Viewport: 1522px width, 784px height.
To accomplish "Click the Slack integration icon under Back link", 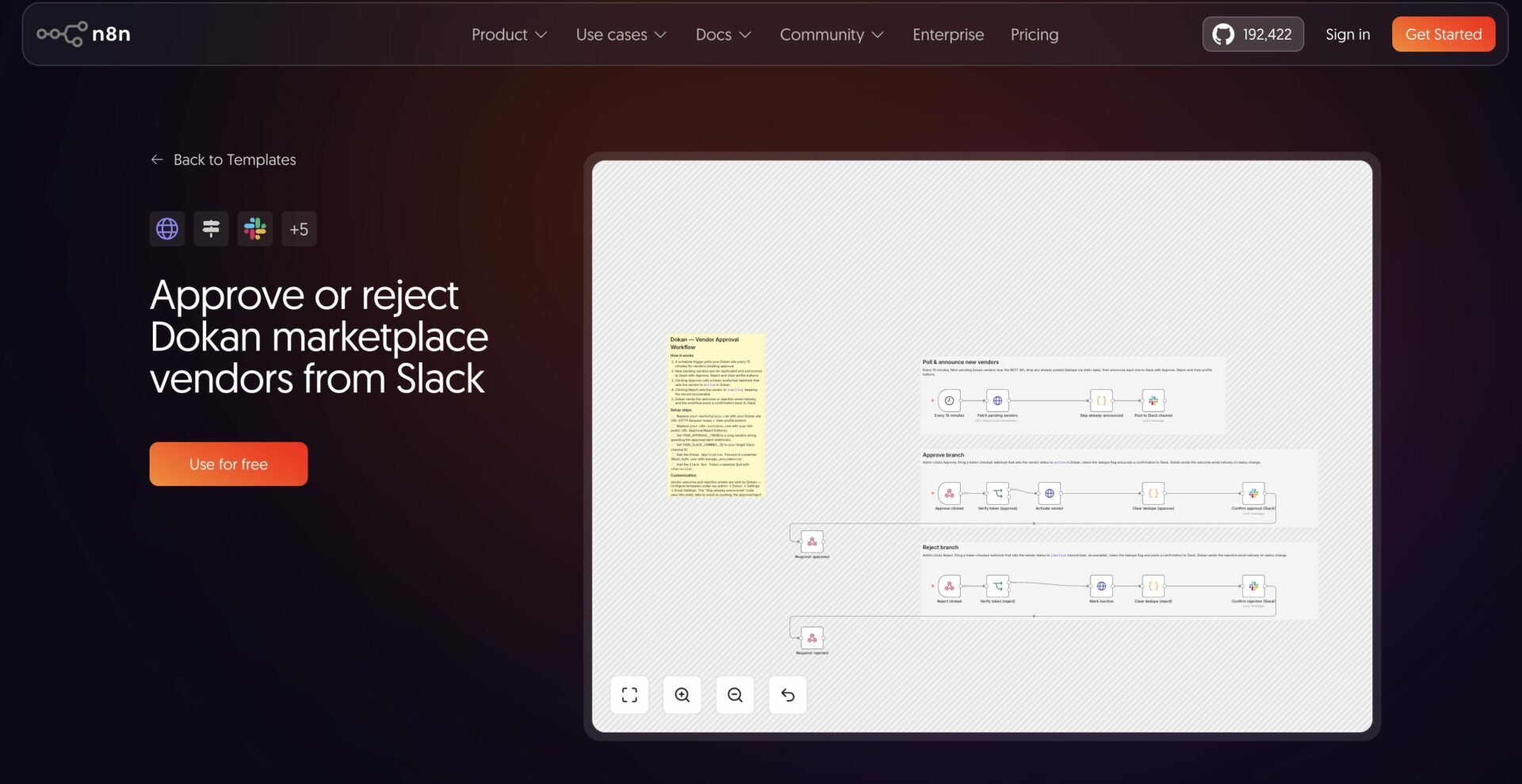I will tap(255, 229).
